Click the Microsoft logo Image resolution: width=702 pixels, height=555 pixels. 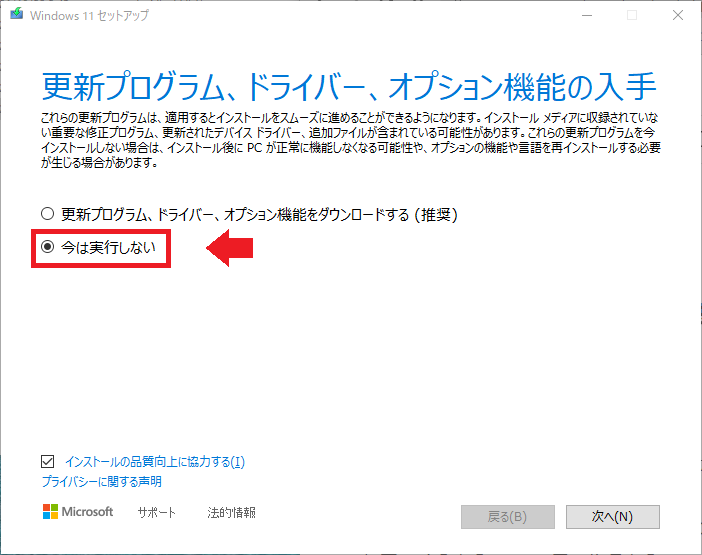click(78, 512)
